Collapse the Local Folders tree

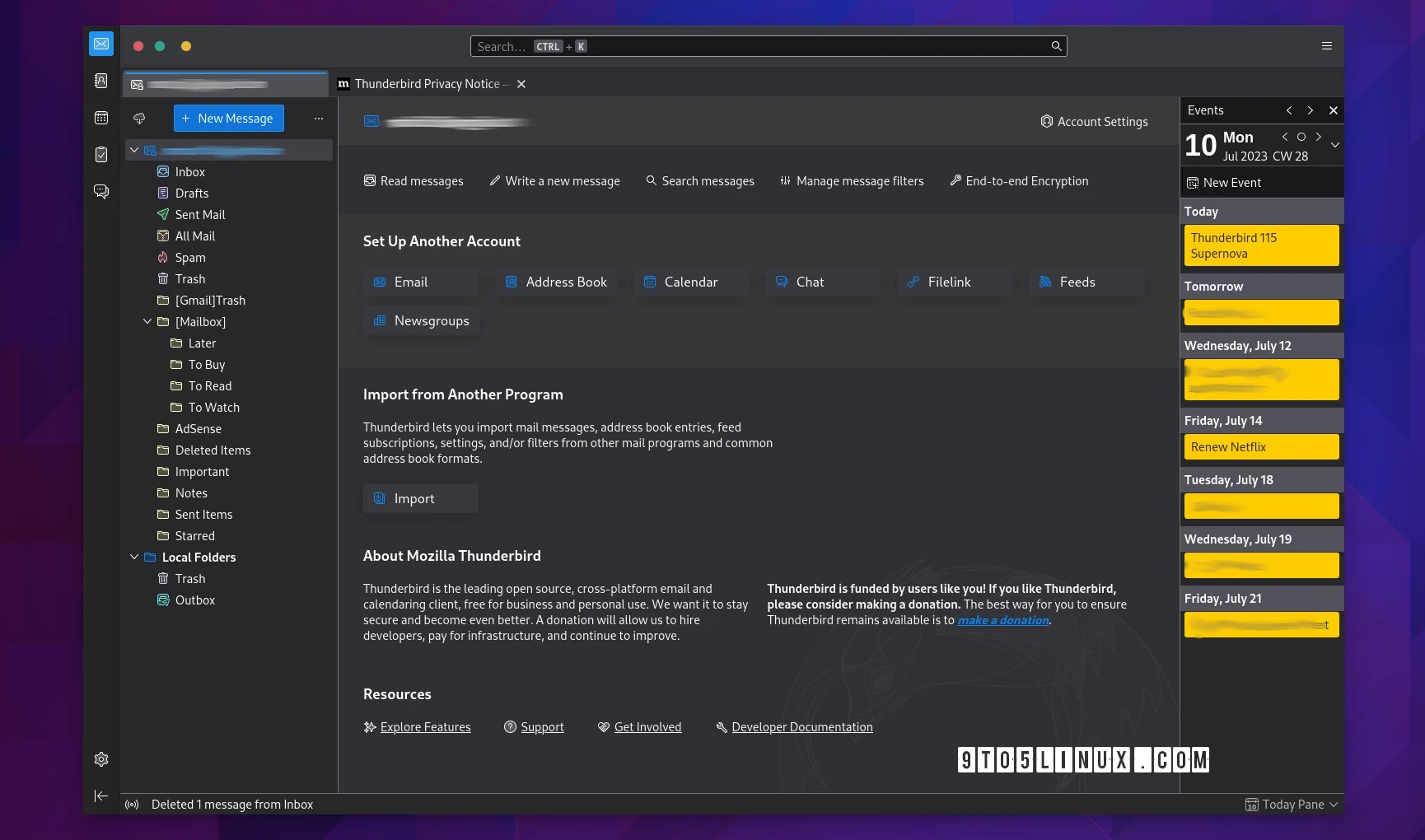[x=134, y=557]
